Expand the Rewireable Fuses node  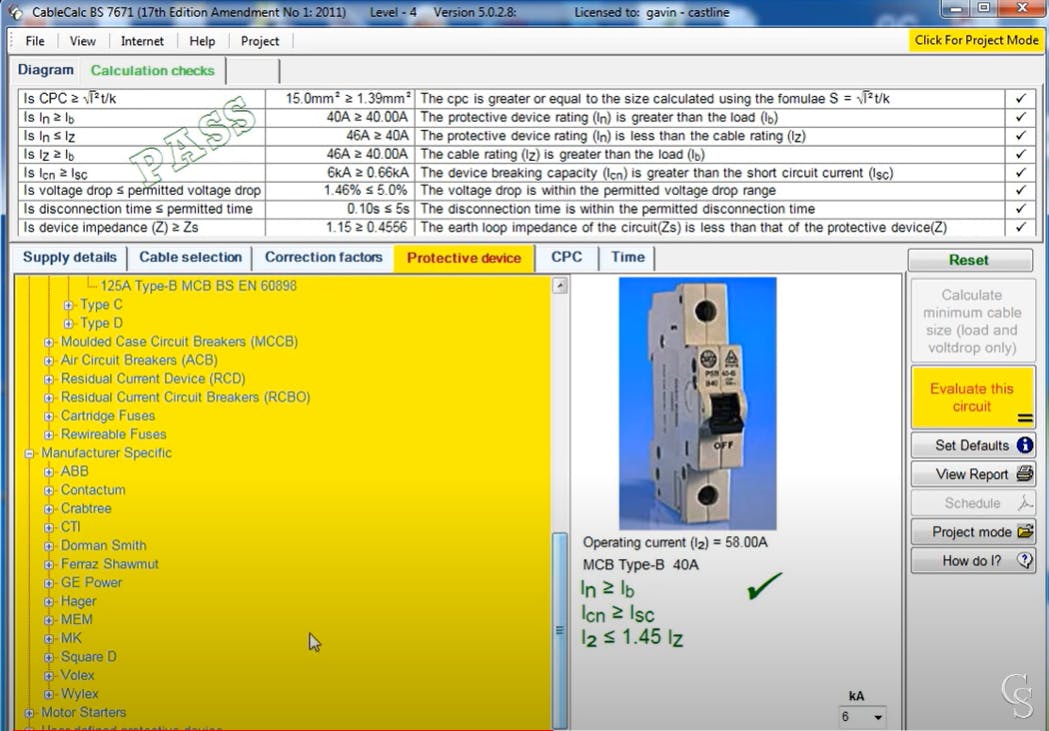[x=49, y=435]
